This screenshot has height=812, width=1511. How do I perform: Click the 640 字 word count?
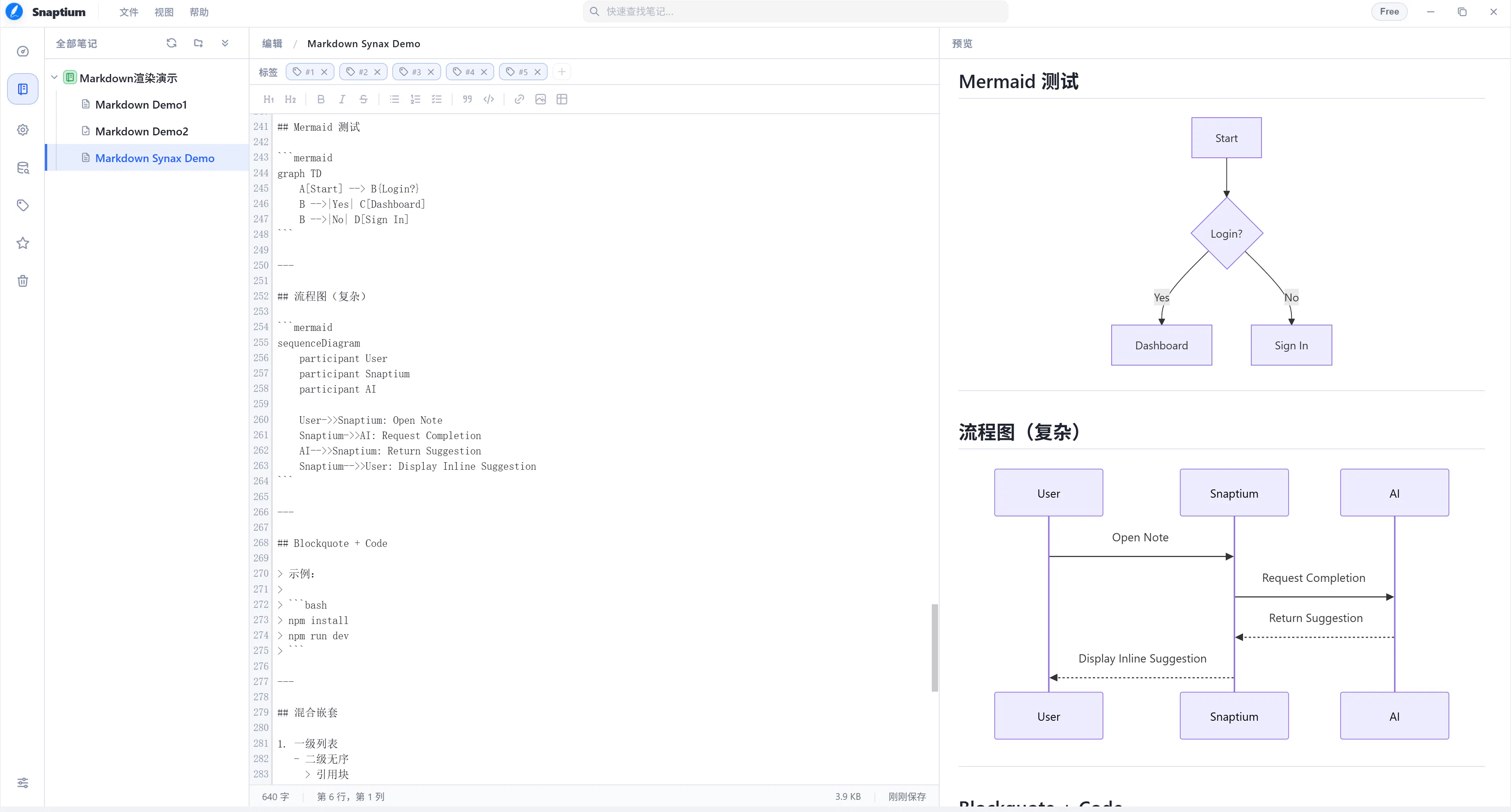[x=276, y=797]
